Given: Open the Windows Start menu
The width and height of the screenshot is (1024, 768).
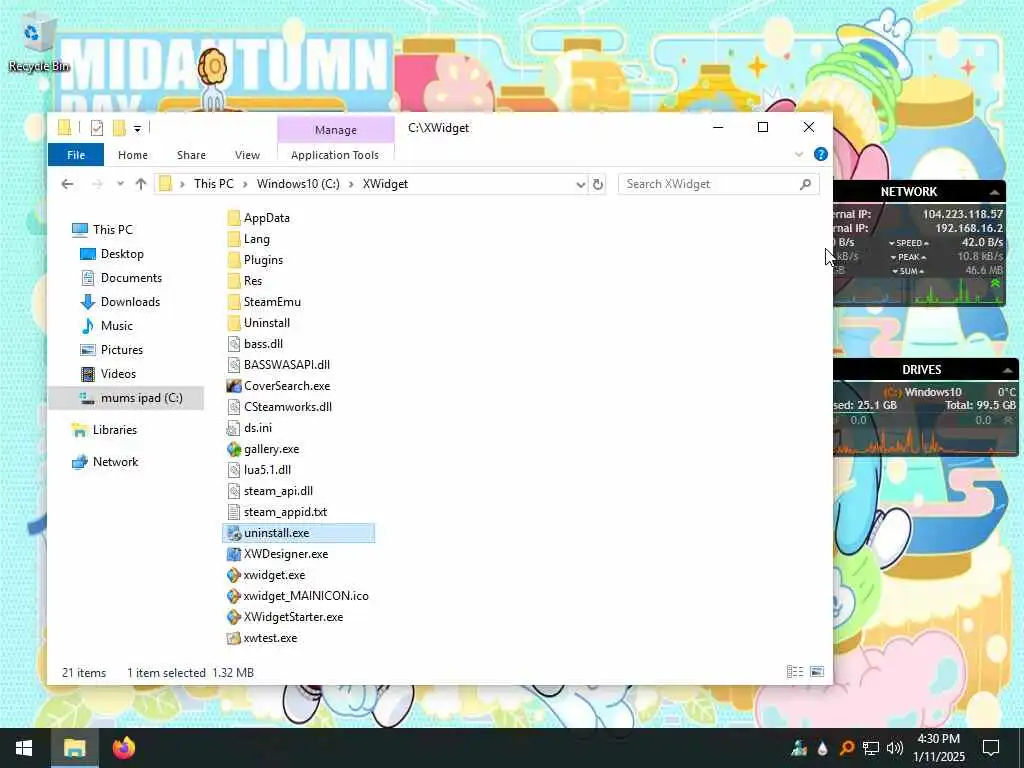Looking at the screenshot, I should pyautogui.click(x=24, y=748).
